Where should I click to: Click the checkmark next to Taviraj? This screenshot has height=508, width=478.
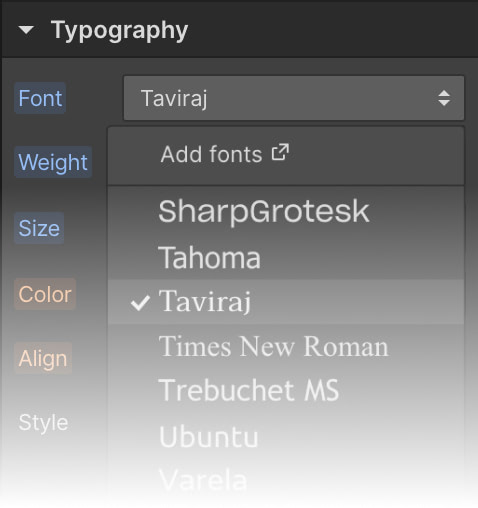(x=140, y=303)
